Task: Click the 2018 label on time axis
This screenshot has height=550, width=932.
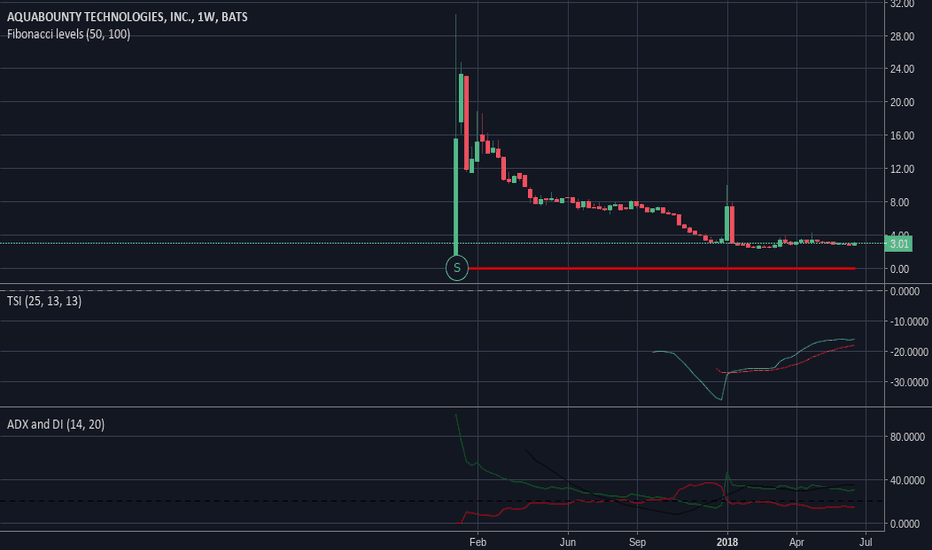Action: click(727, 542)
